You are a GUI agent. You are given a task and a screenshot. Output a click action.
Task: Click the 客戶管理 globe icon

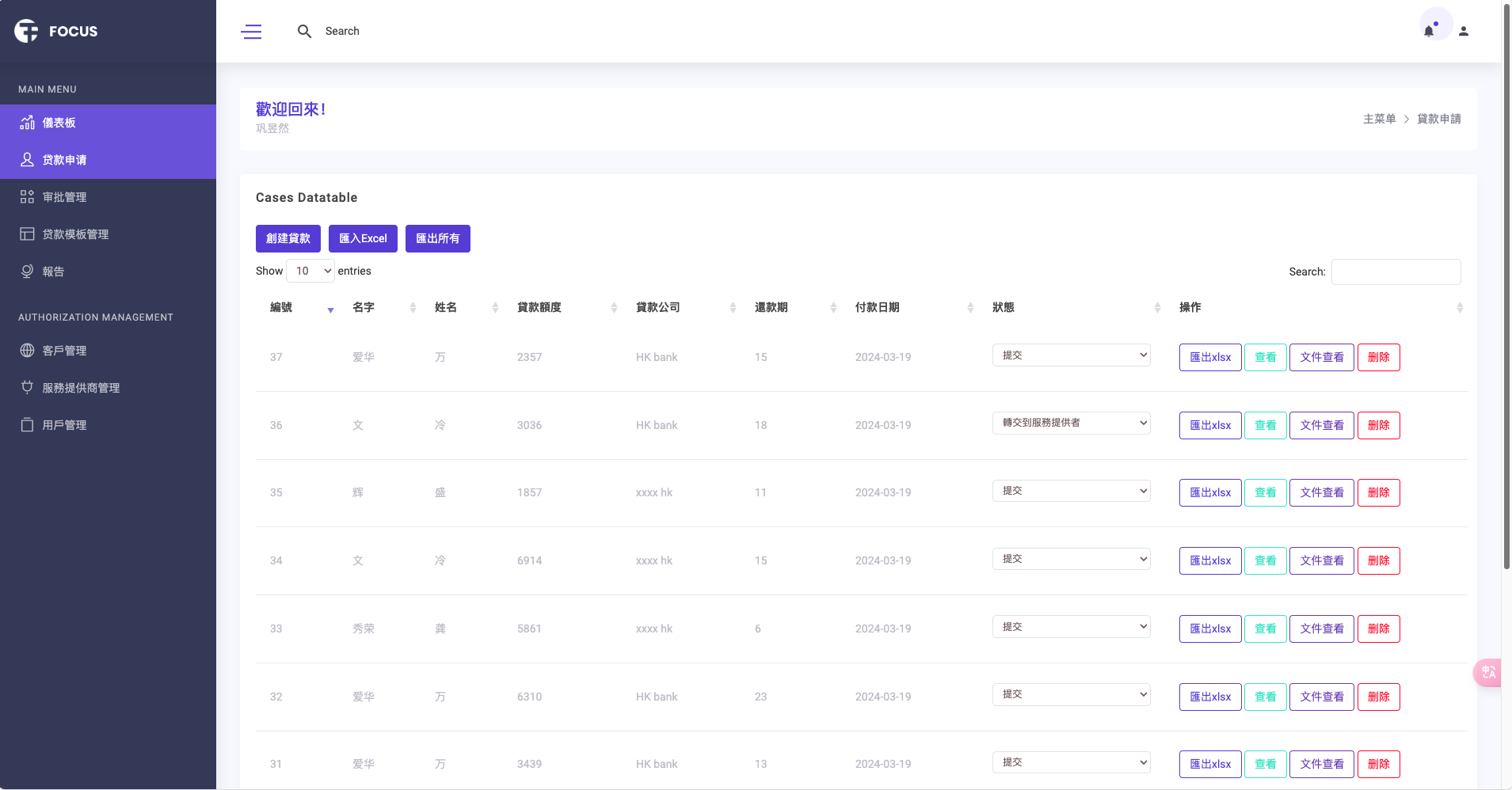27,351
